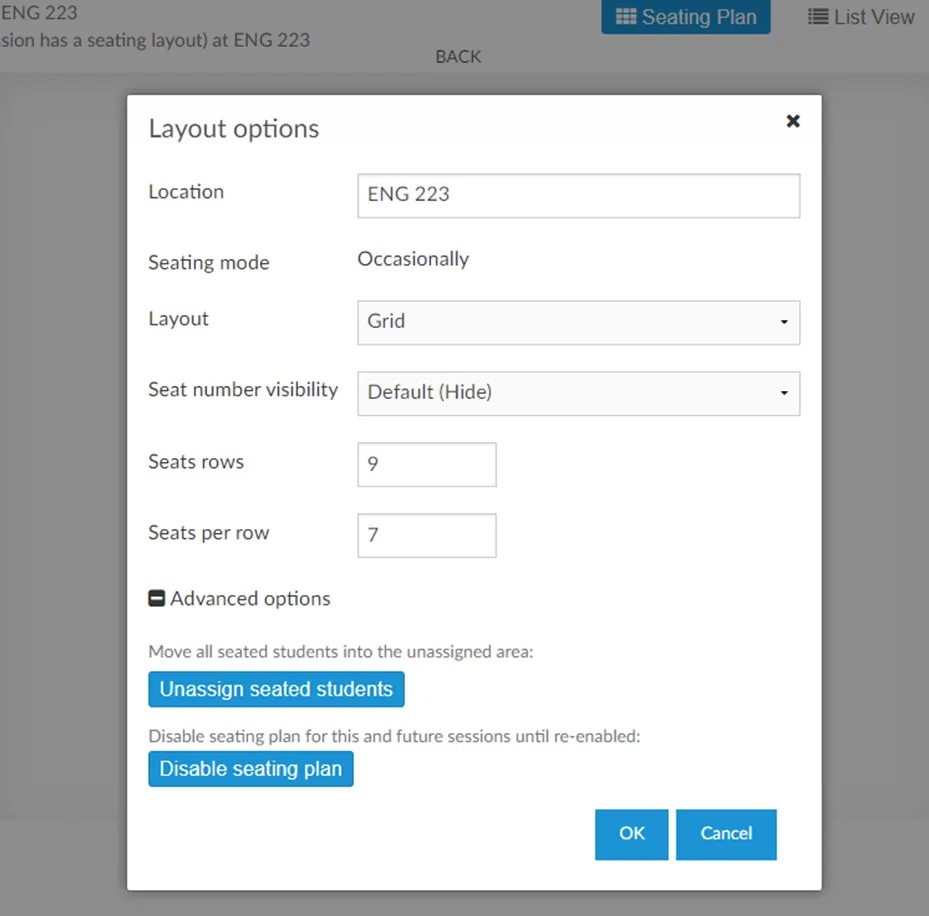Image resolution: width=929 pixels, height=916 pixels.
Task: Click the Seats rows label
Action: (196, 462)
